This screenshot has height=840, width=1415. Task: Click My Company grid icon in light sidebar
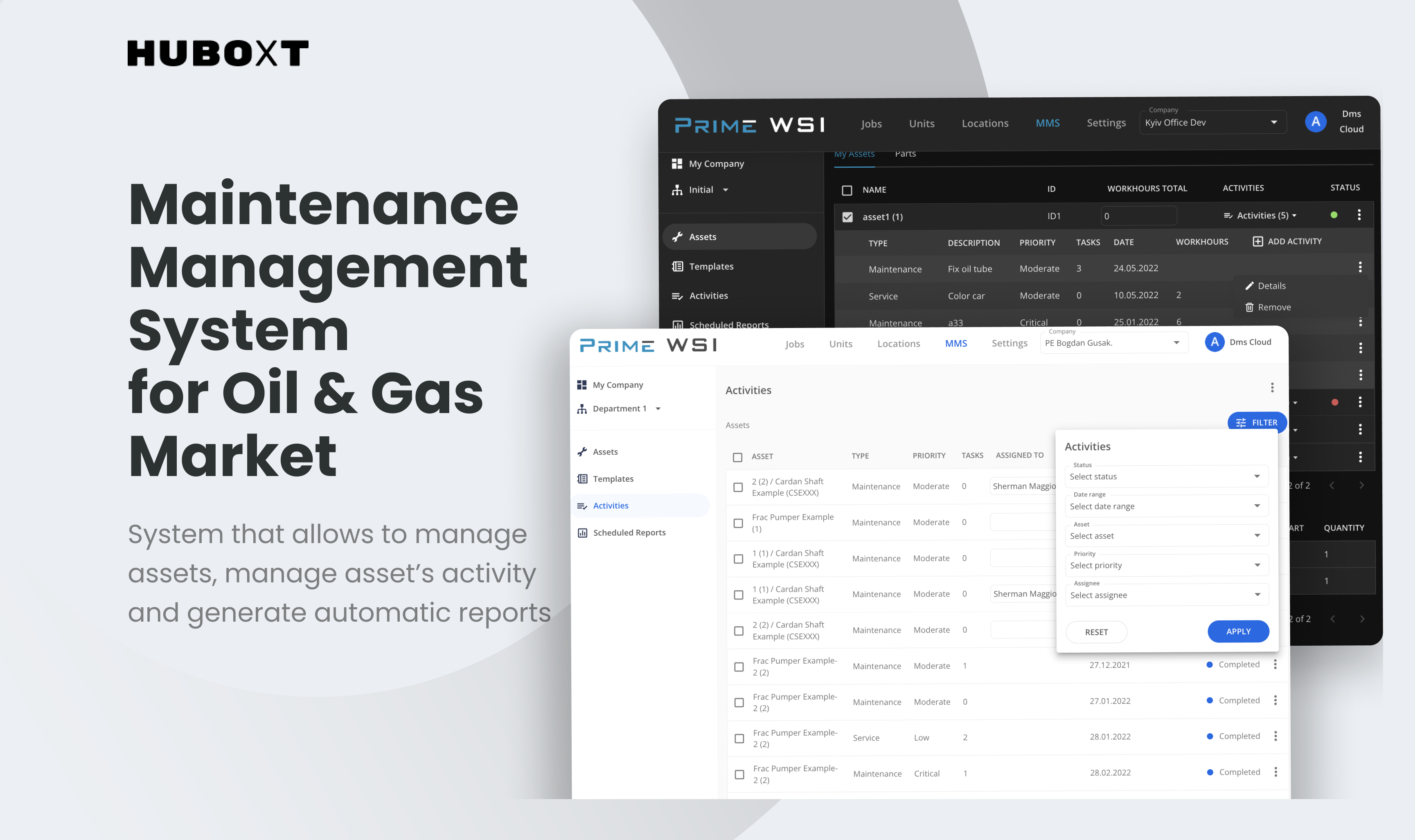581,385
